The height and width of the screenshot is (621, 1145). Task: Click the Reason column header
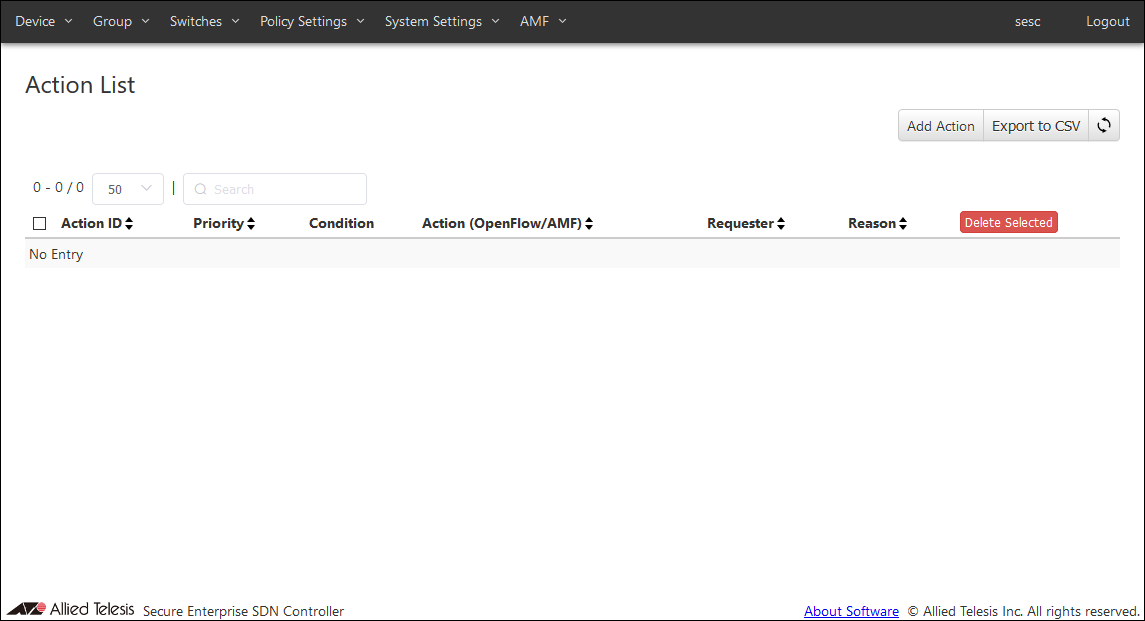[x=871, y=224]
